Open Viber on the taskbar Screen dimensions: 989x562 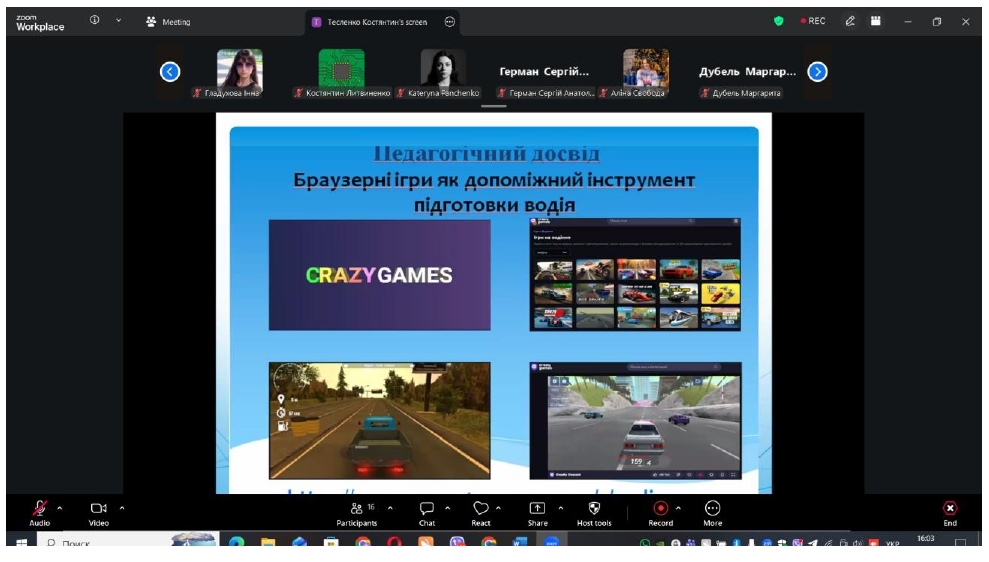tap(457, 542)
